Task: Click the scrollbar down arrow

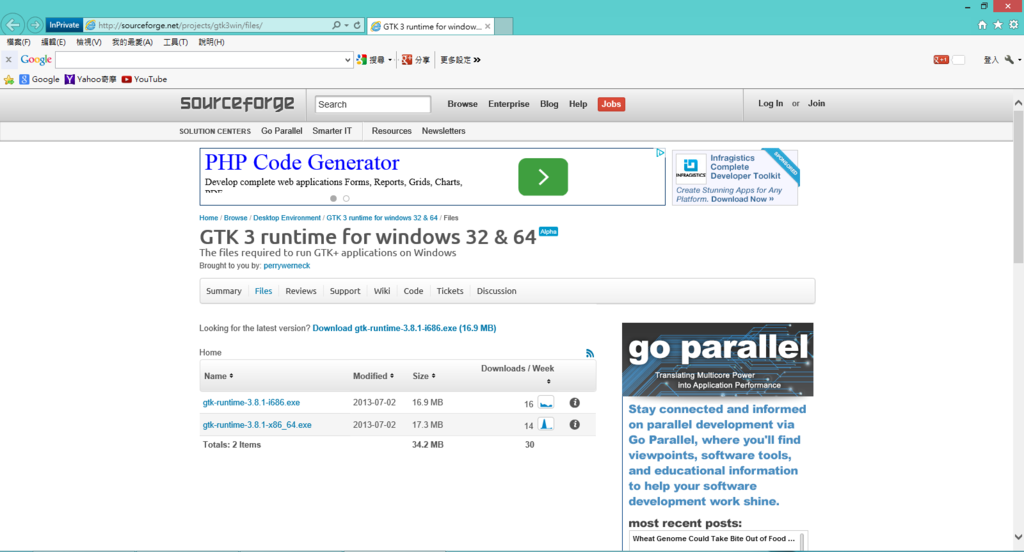Action: (x=1018, y=537)
